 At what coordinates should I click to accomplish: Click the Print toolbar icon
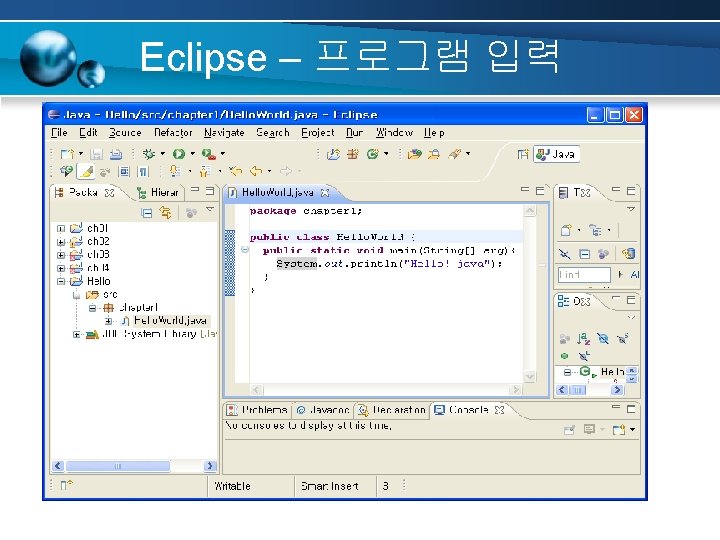pos(116,154)
